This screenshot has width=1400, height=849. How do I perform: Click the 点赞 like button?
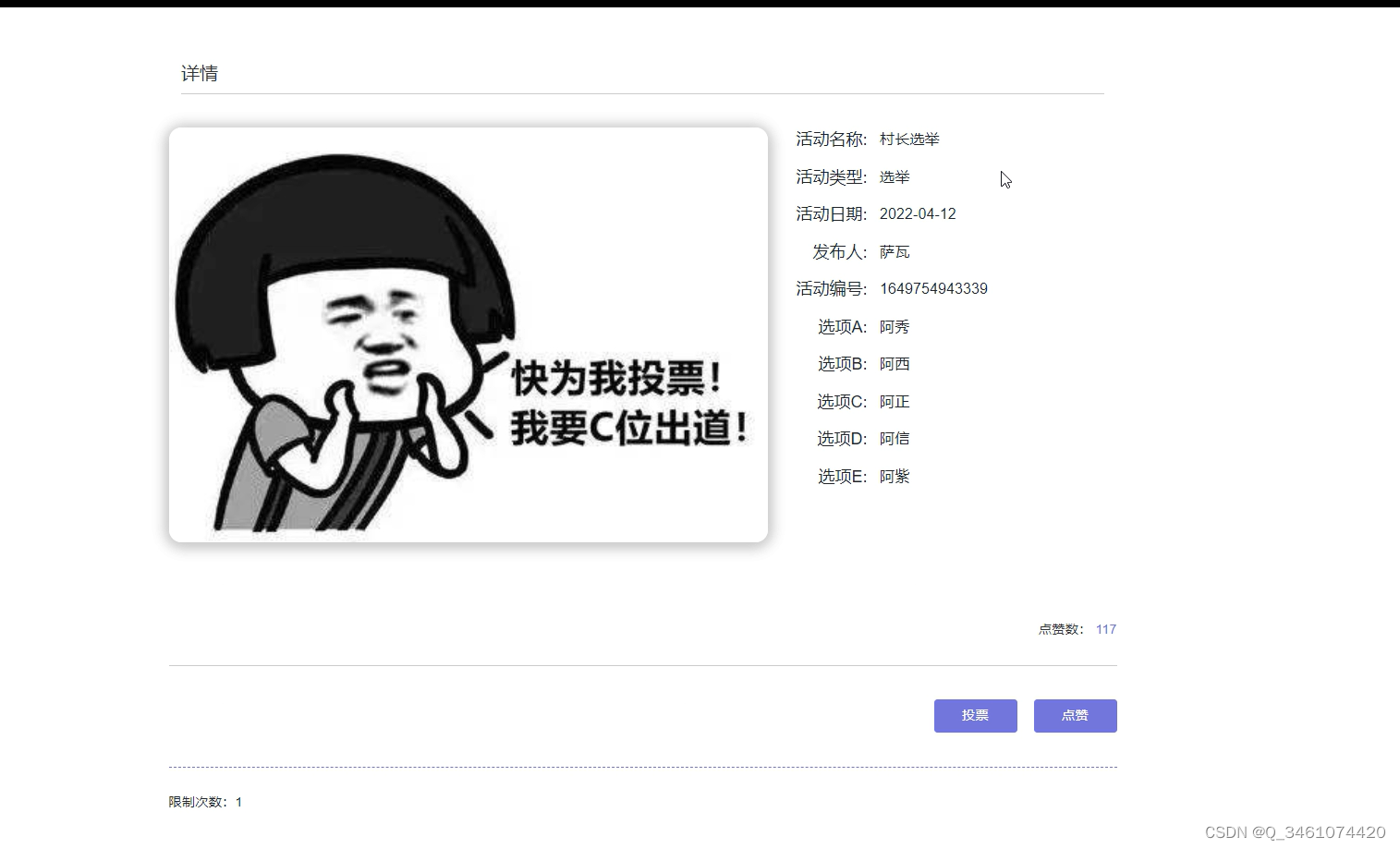[1075, 716]
